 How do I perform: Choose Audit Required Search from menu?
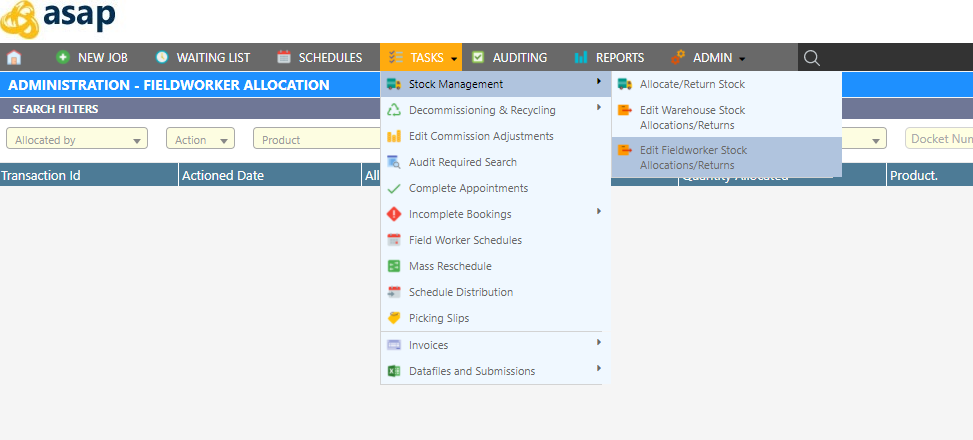pyautogui.click(x=462, y=162)
